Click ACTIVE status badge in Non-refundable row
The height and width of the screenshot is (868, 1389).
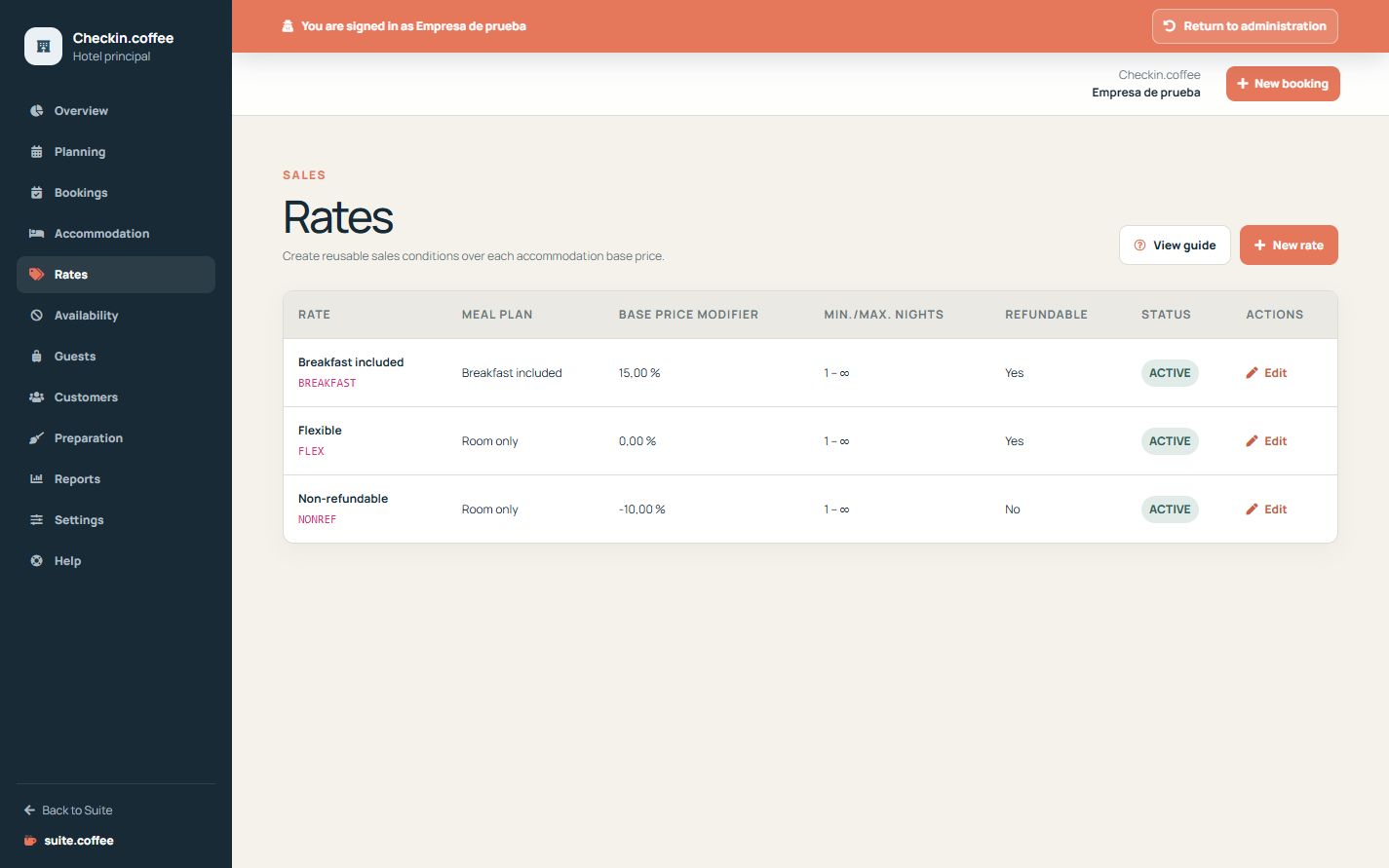coord(1170,509)
